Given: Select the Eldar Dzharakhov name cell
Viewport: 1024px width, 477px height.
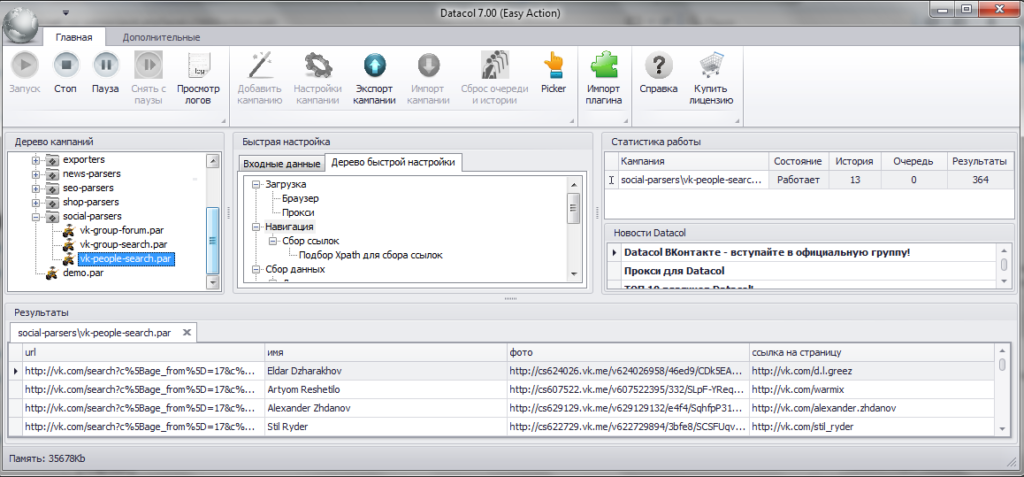Looking at the screenshot, I should pyautogui.click(x=385, y=371).
